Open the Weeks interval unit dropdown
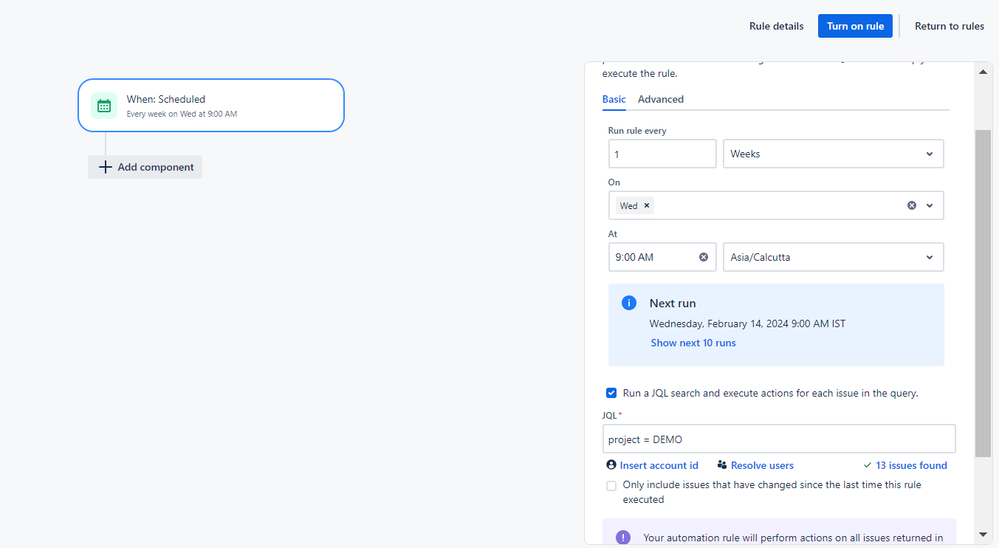 (x=833, y=154)
